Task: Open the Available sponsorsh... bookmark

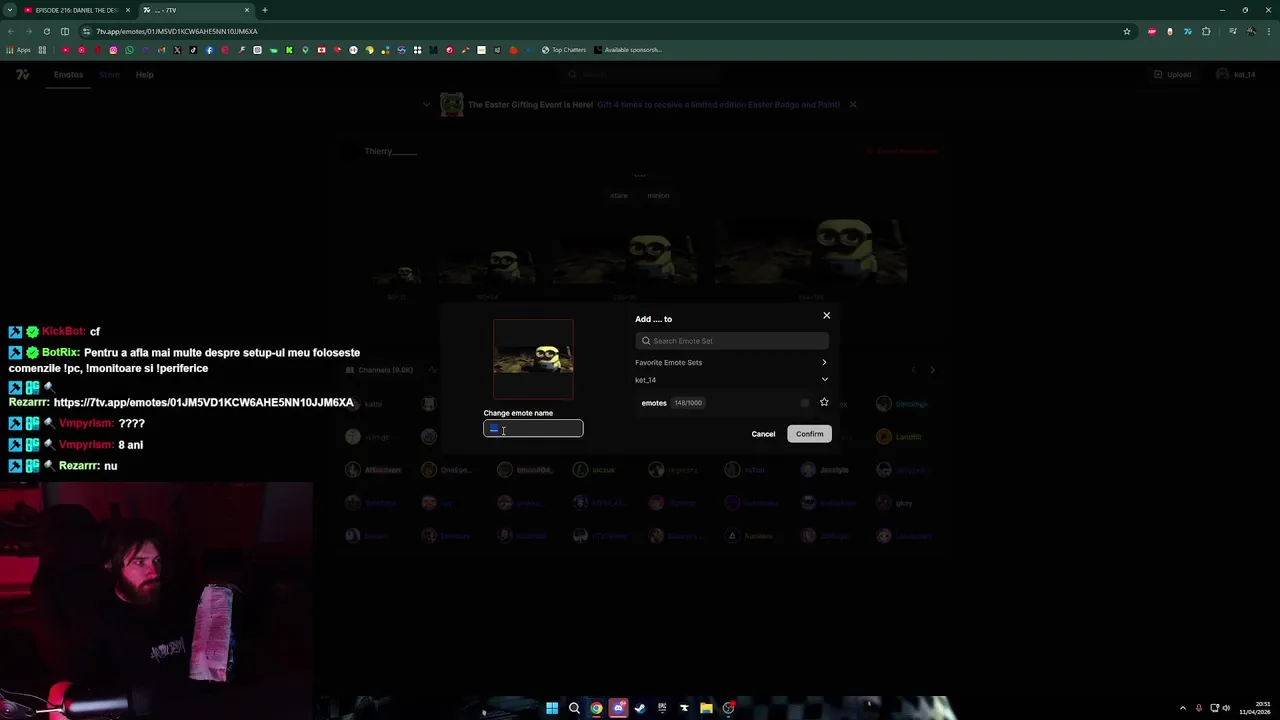Action: tap(628, 50)
